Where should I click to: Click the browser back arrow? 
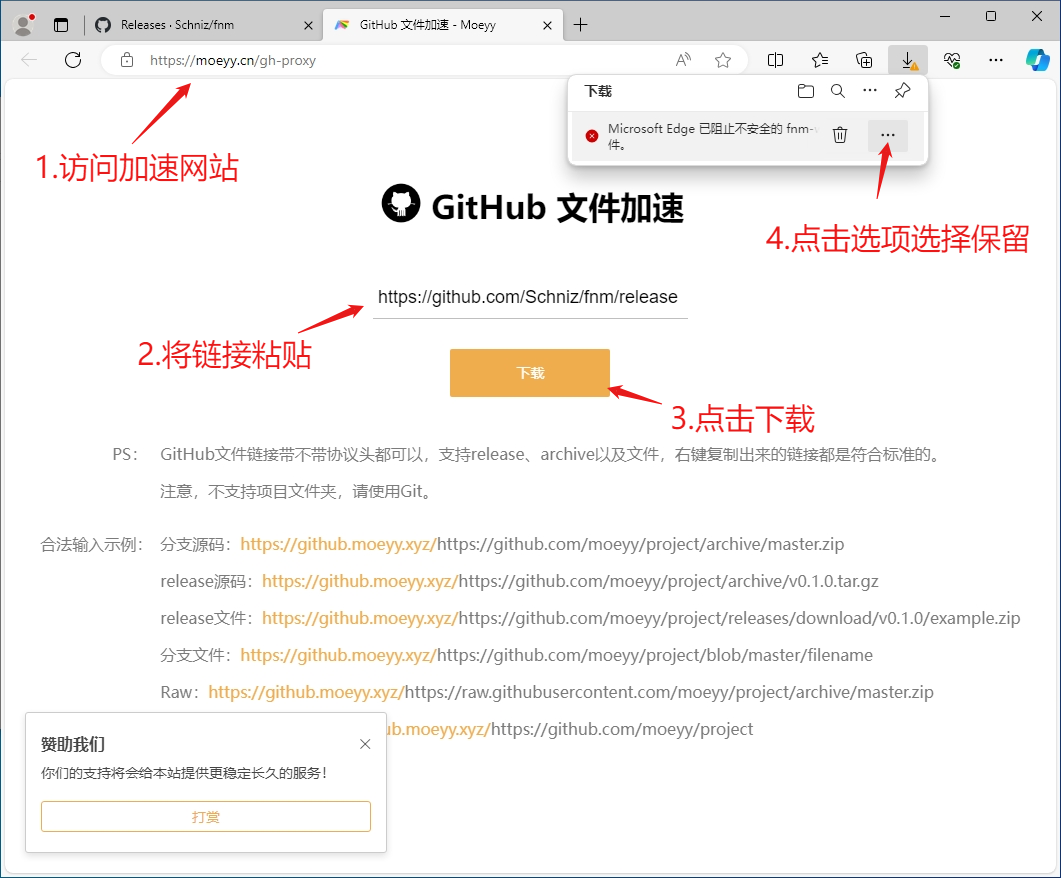(x=29, y=60)
